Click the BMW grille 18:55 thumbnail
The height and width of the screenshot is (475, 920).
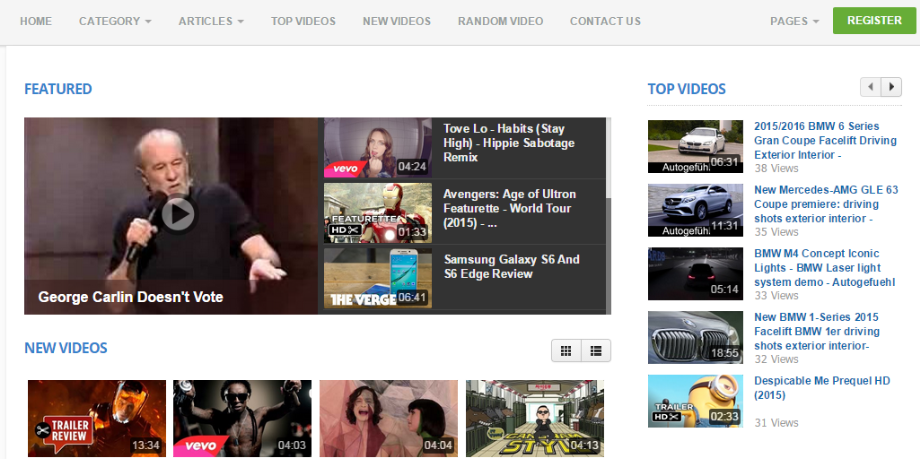[695, 337]
